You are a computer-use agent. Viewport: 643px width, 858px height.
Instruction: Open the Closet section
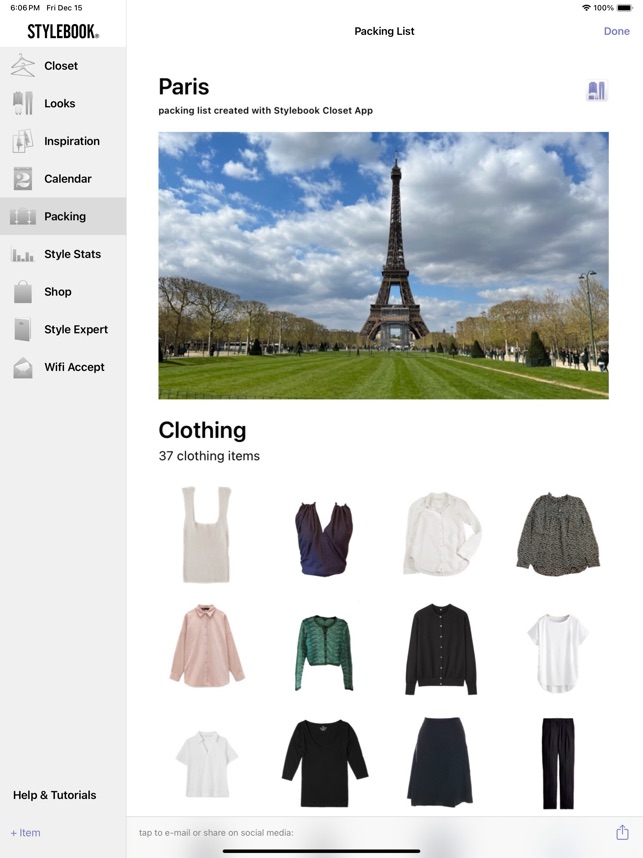[63, 66]
